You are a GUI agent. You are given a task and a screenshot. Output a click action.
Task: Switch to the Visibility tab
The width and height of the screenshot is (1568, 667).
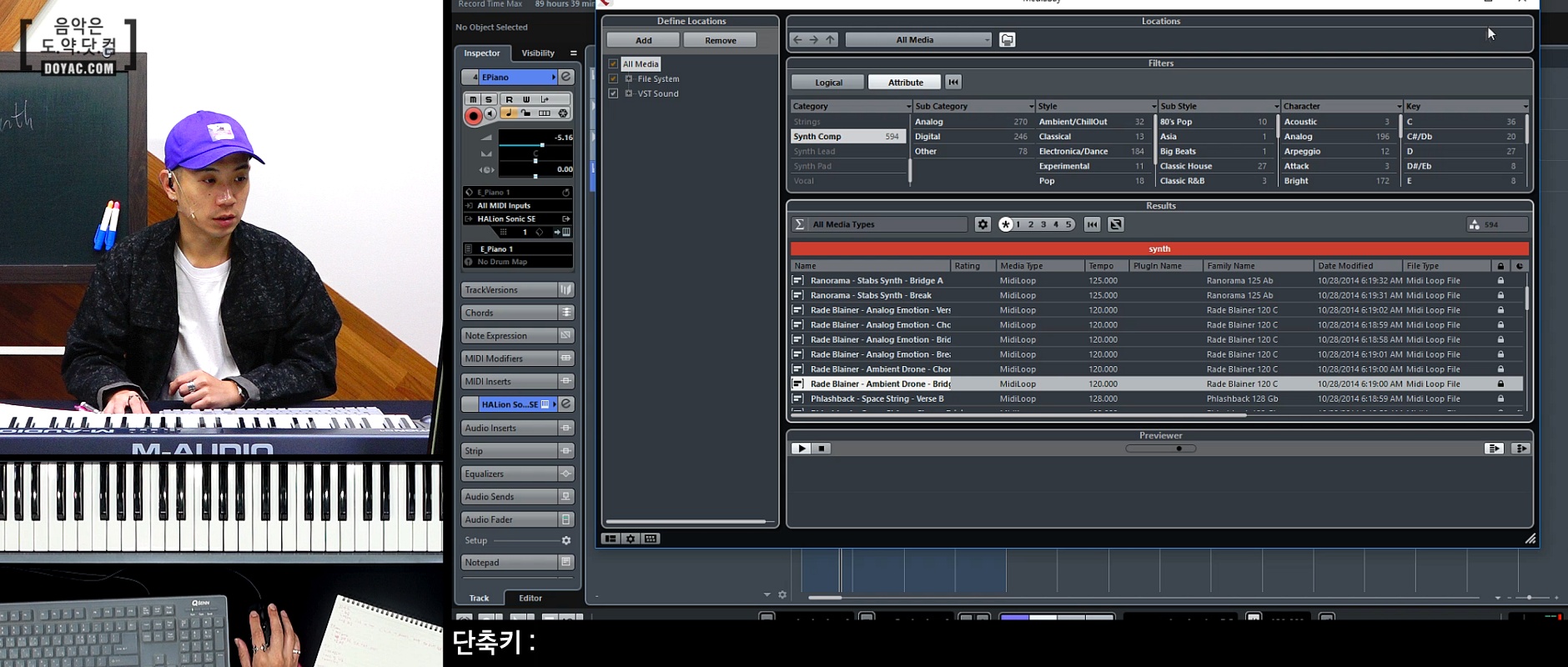pos(538,53)
